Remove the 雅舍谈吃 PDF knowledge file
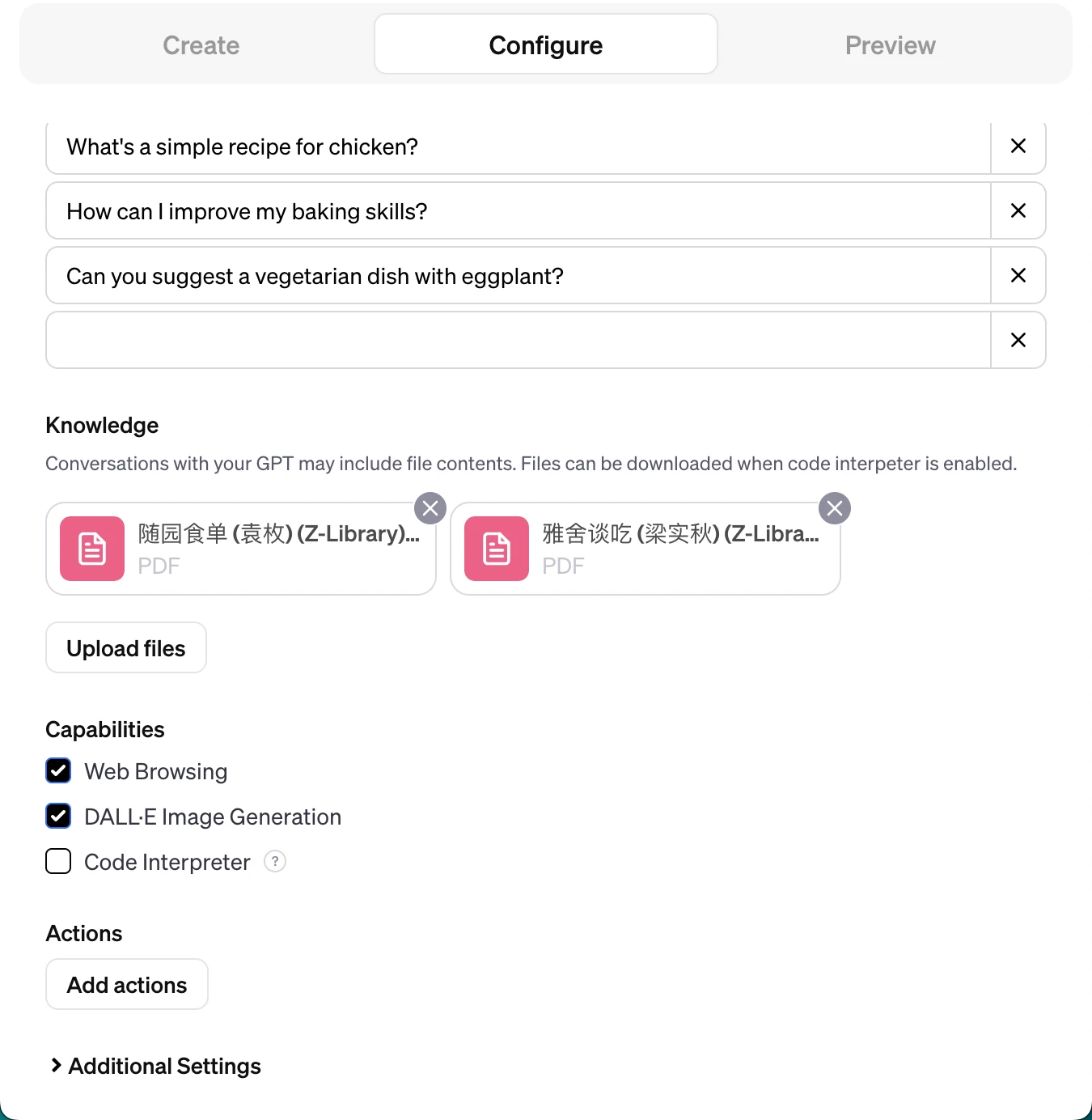 point(835,508)
